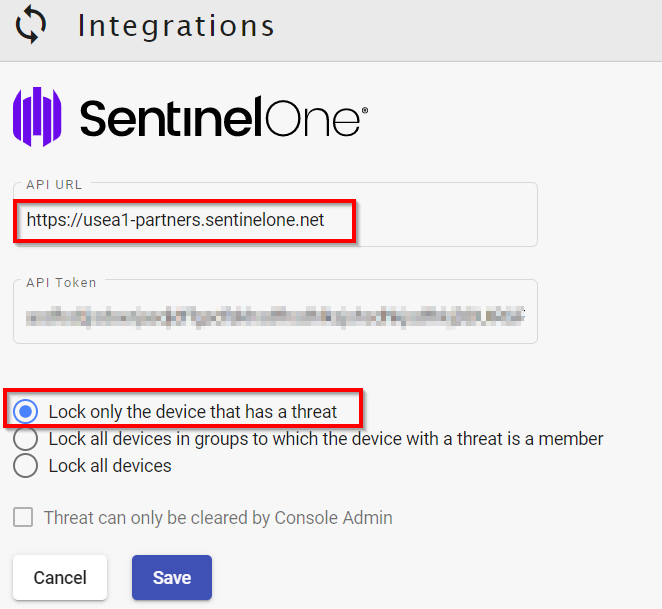The image size is (662, 609).
Task: Click the API Token field label
Action: 62,282
